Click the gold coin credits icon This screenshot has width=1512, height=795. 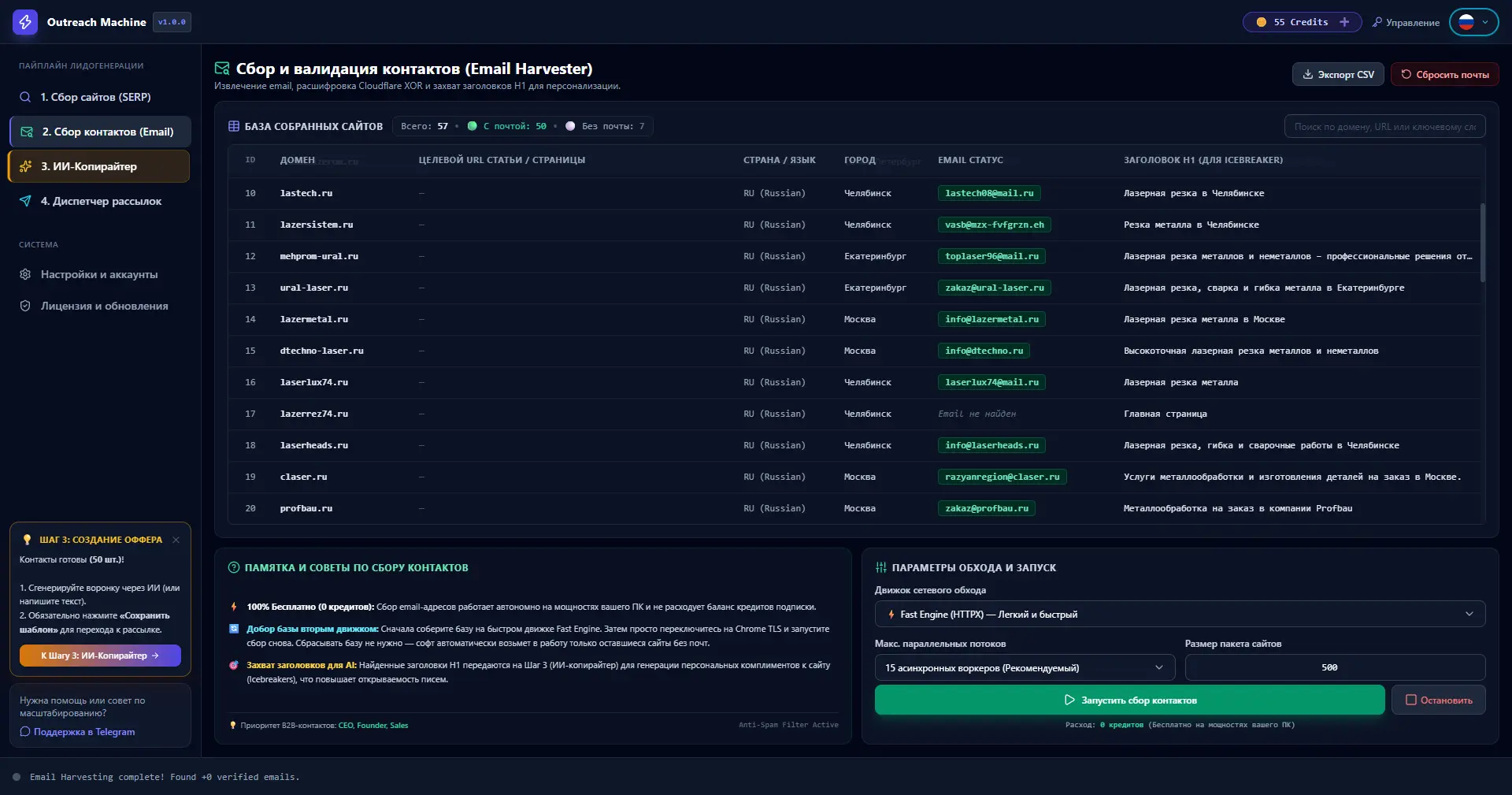click(1262, 22)
